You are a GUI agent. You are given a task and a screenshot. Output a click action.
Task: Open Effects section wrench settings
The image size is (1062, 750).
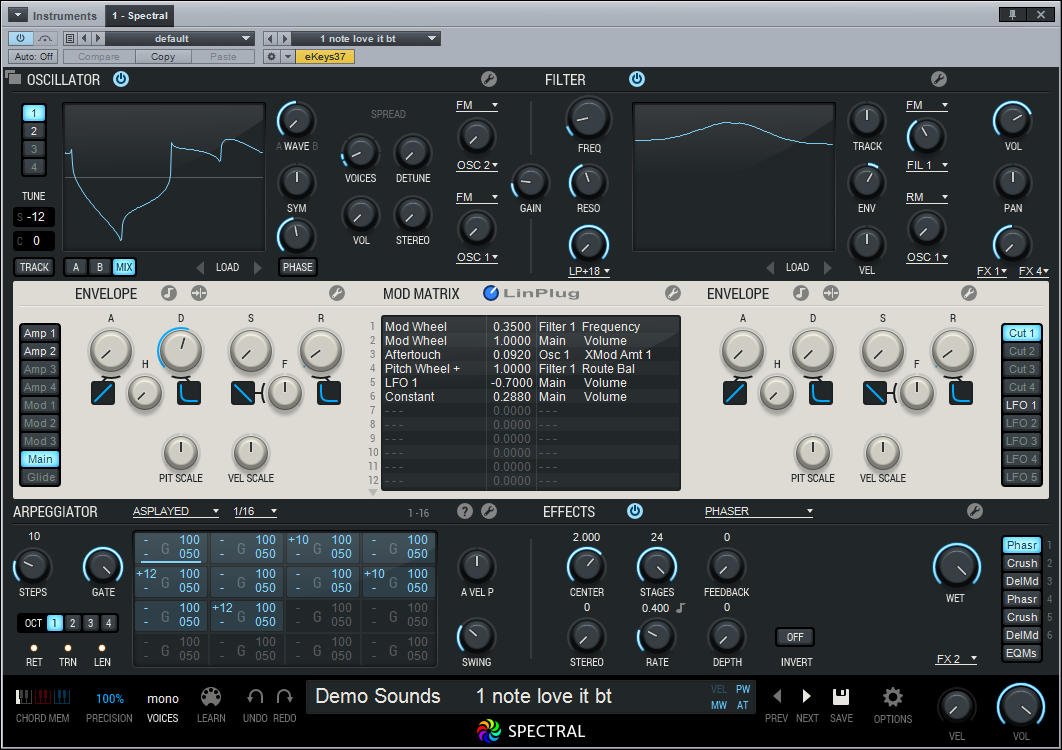pyautogui.click(x=975, y=511)
